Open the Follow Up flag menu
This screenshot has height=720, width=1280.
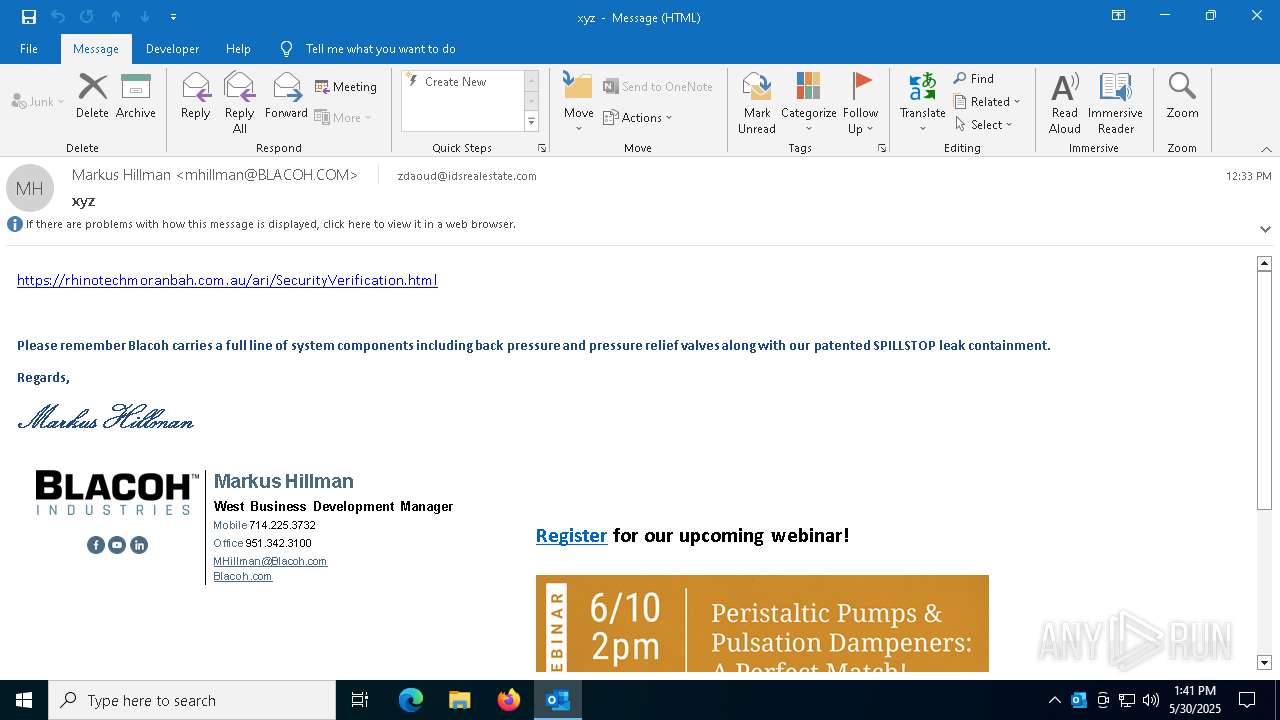tap(860, 102)
